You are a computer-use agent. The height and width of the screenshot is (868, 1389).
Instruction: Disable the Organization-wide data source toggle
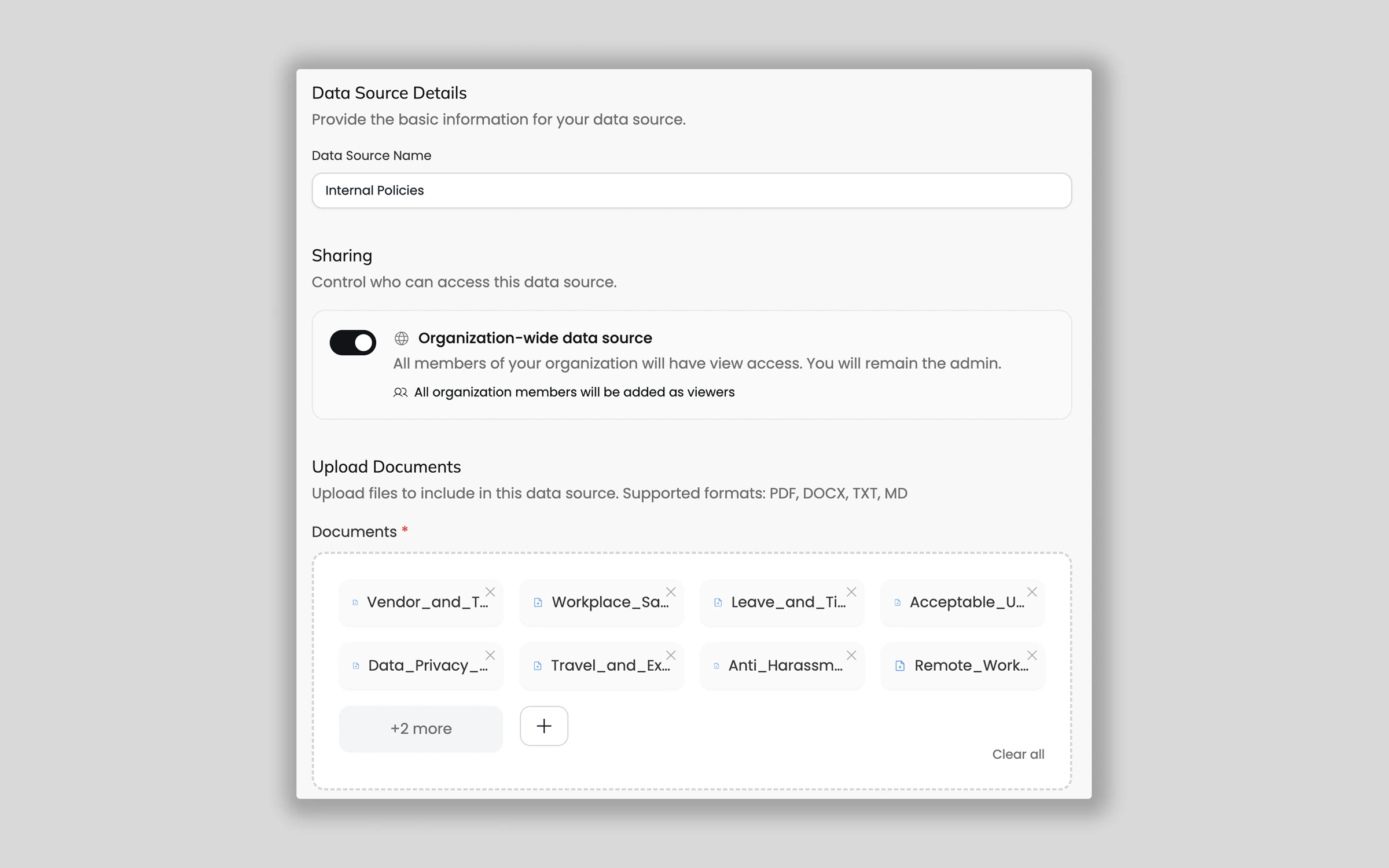point(352,343)
